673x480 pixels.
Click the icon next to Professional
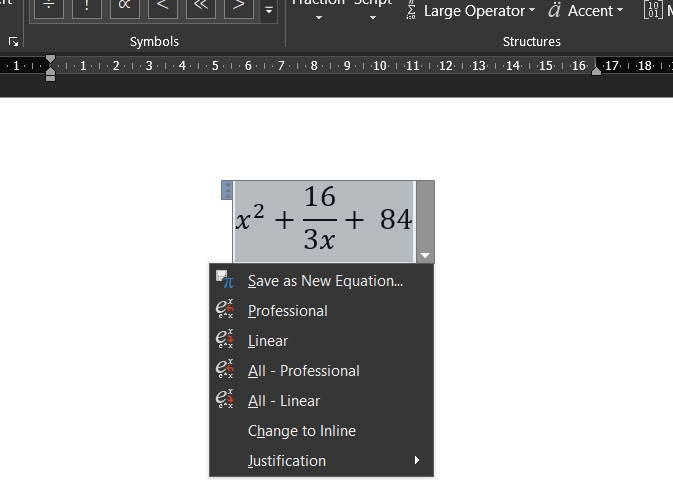pyautogui.click(x=225, y=311)
